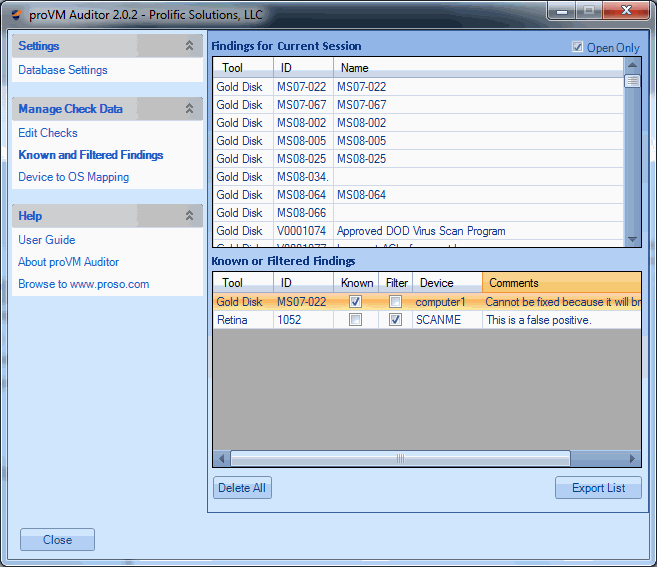The width and height of the screenshot is (657, 567).
Task: Collapse the Help section chevron
Action: coord(189,216)
